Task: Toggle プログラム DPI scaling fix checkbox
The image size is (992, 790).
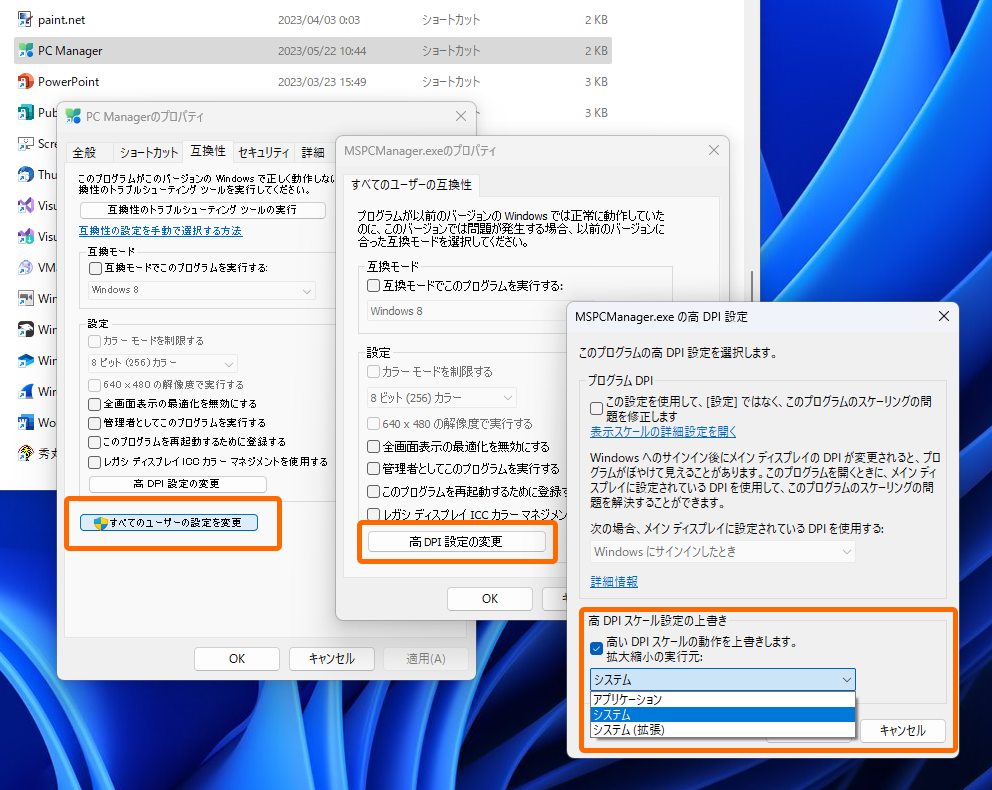Action: tap(596, 409)
